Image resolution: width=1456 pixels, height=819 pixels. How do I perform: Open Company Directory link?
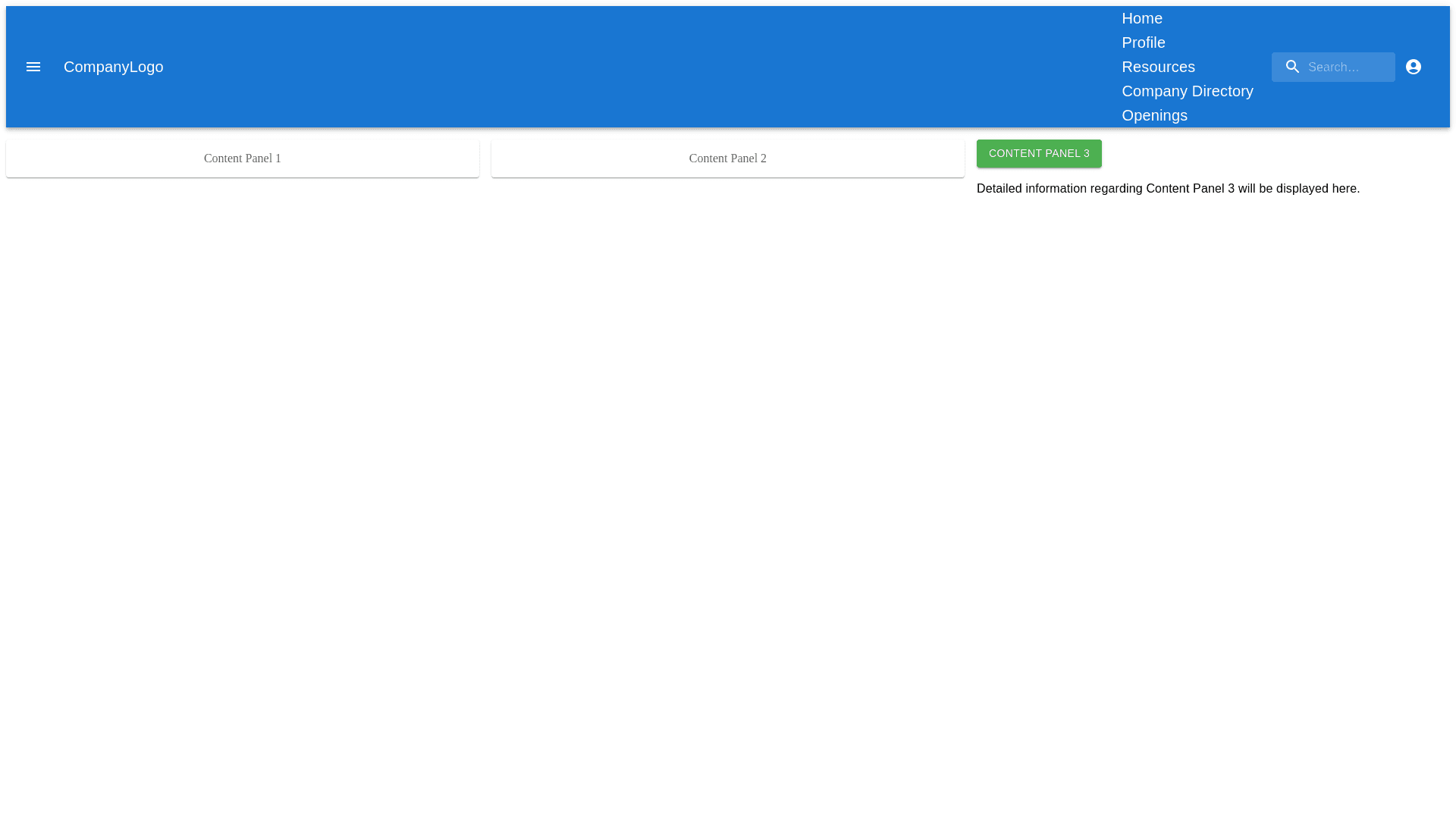coord(1187,91)
